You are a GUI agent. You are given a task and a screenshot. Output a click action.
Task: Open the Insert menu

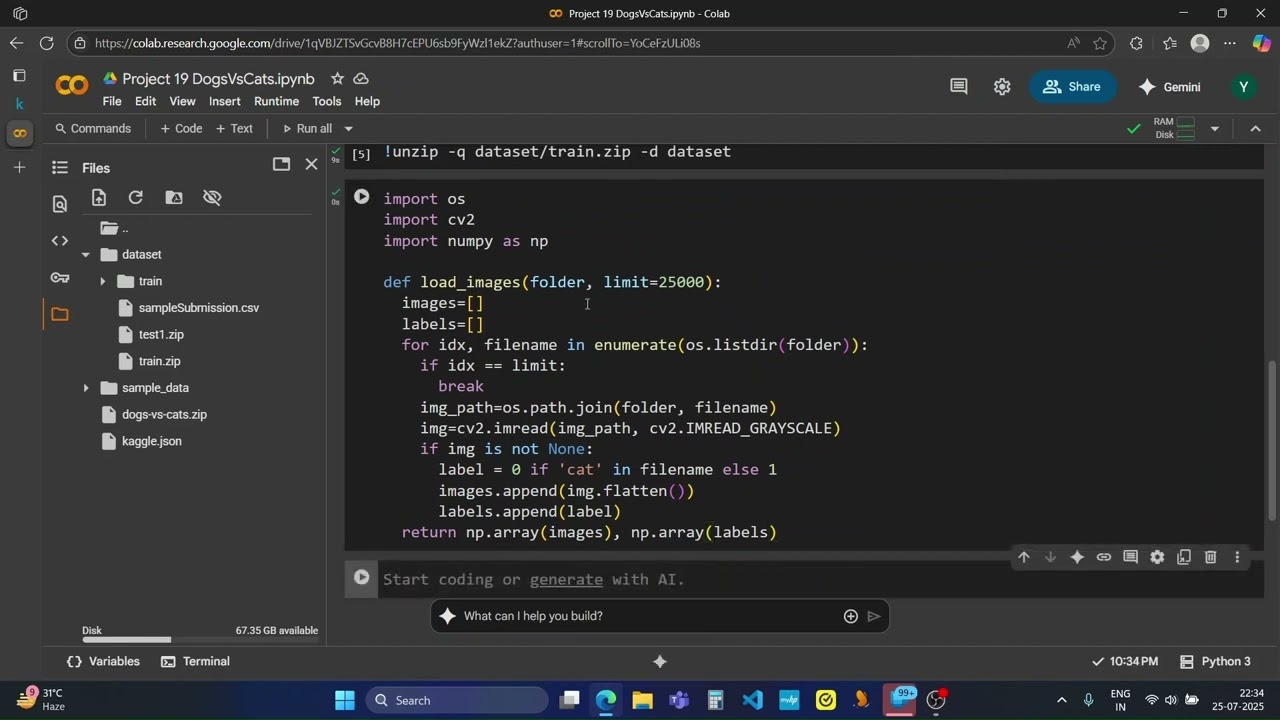[x=224, y=102]
